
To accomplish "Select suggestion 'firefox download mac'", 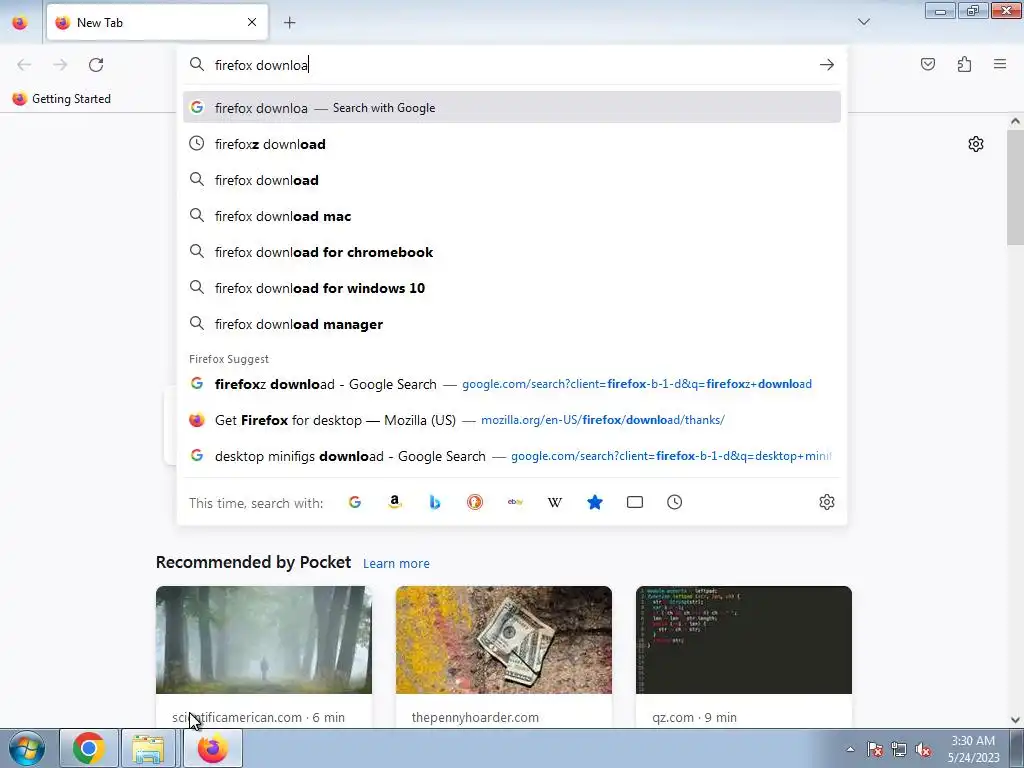I will 512,216.
